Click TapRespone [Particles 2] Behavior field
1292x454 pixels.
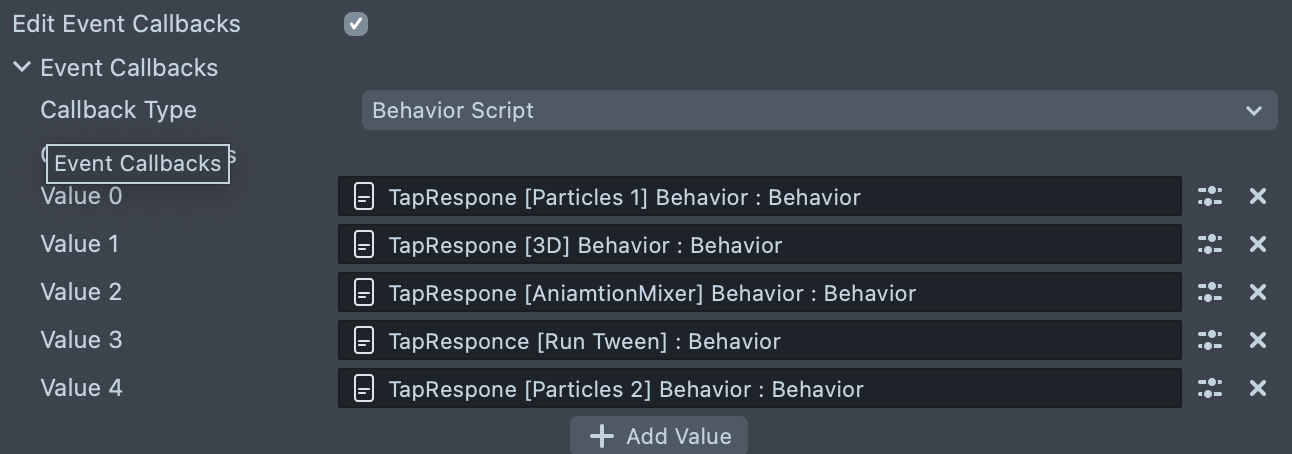(760, 389)
